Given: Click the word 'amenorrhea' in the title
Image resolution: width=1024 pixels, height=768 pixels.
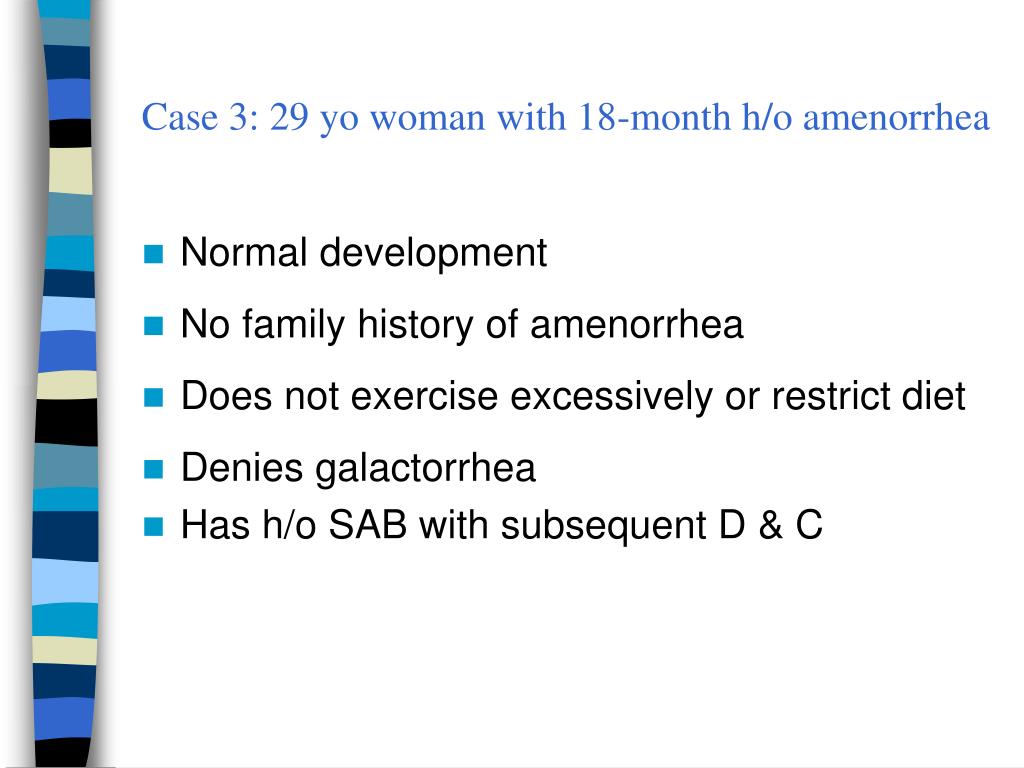Looking at the screenshot, I should (897, 119).
